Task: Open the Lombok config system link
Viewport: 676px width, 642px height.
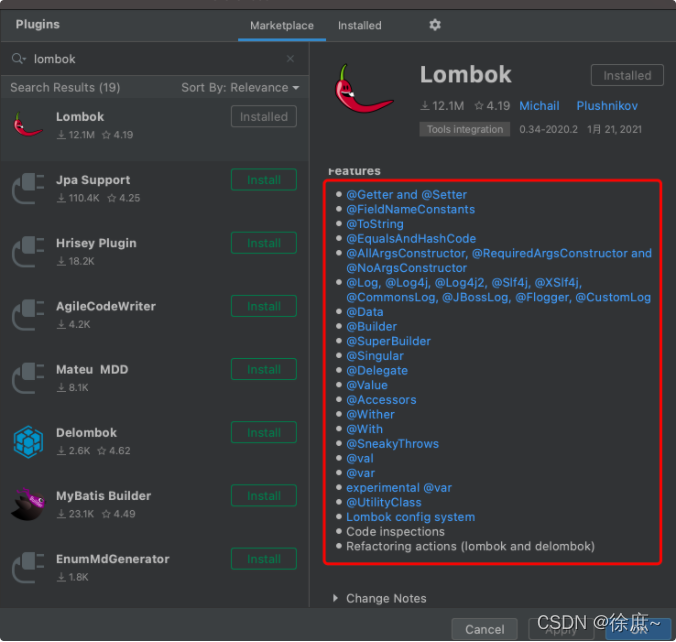Action: (410, 517)
